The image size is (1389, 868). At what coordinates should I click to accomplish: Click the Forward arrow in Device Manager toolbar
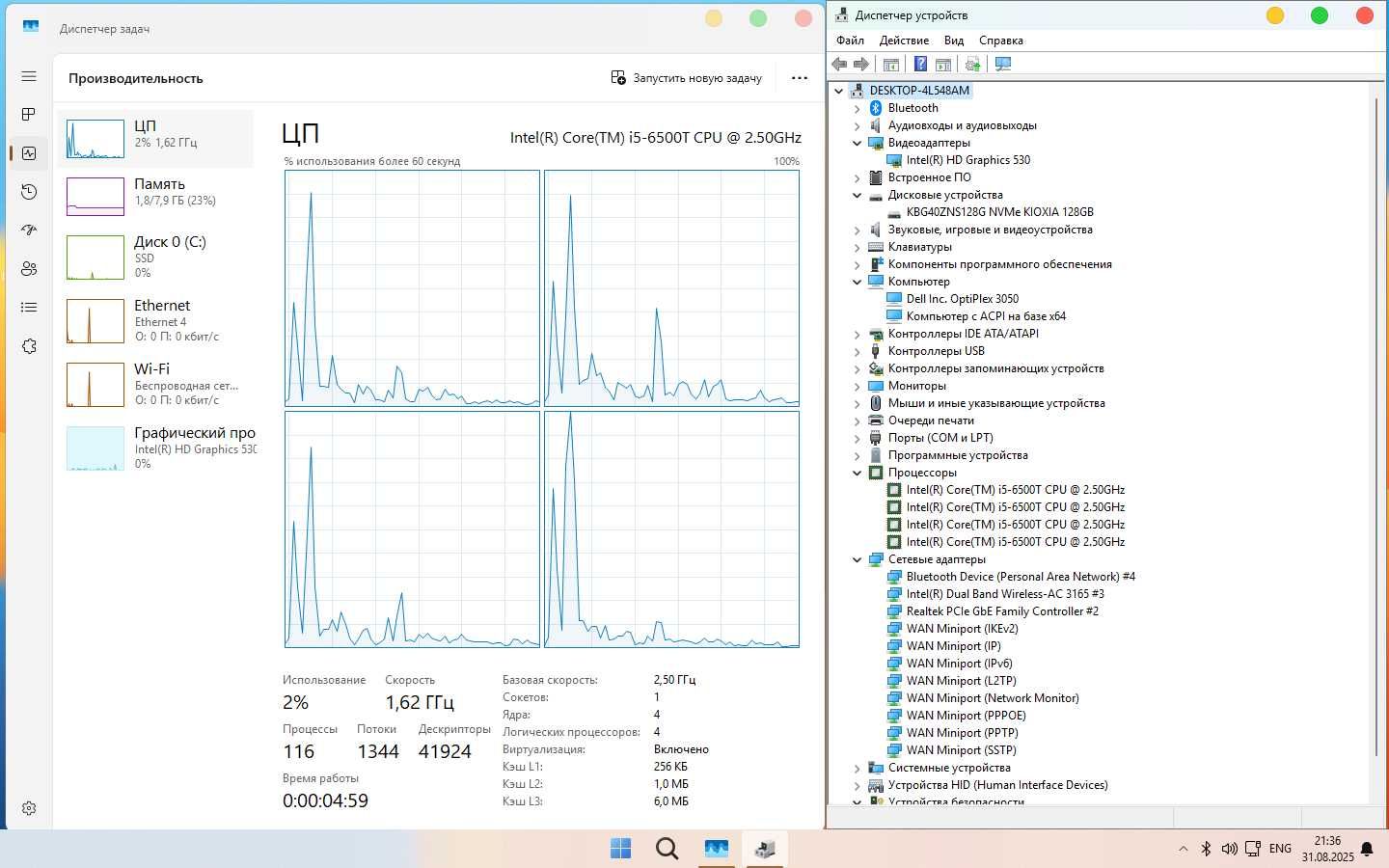861,64
